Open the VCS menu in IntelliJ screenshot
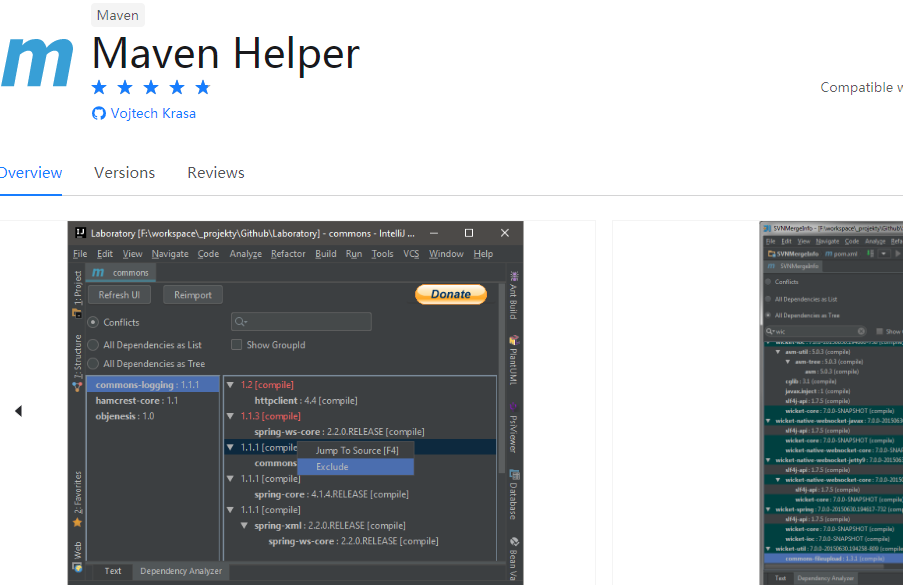 (411, 254)
